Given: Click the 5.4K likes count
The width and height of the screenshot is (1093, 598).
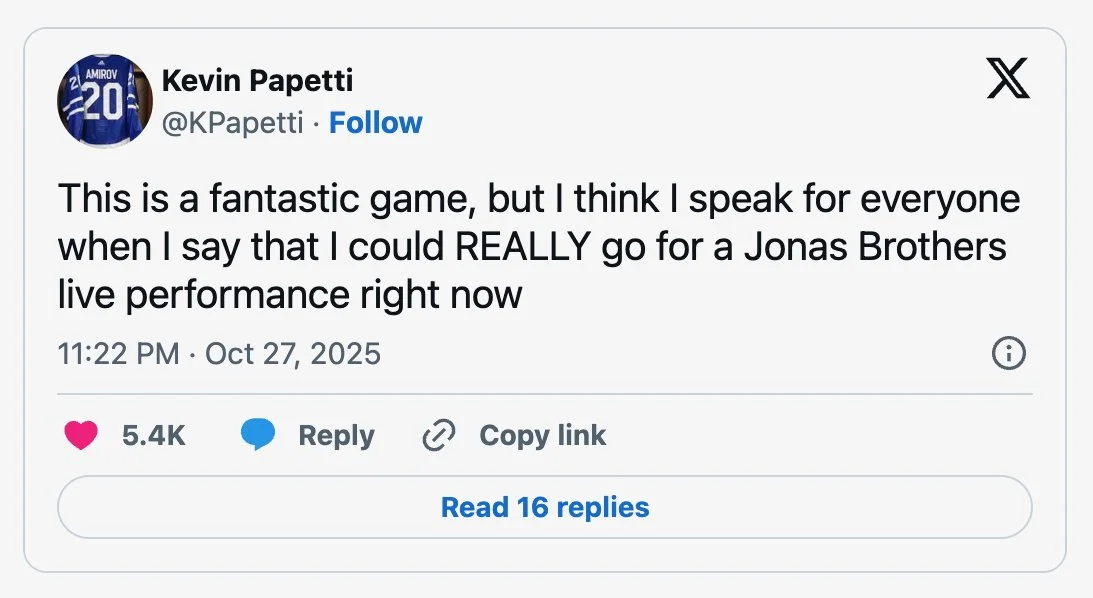Looking at the screenshot, I should [153, 435].
